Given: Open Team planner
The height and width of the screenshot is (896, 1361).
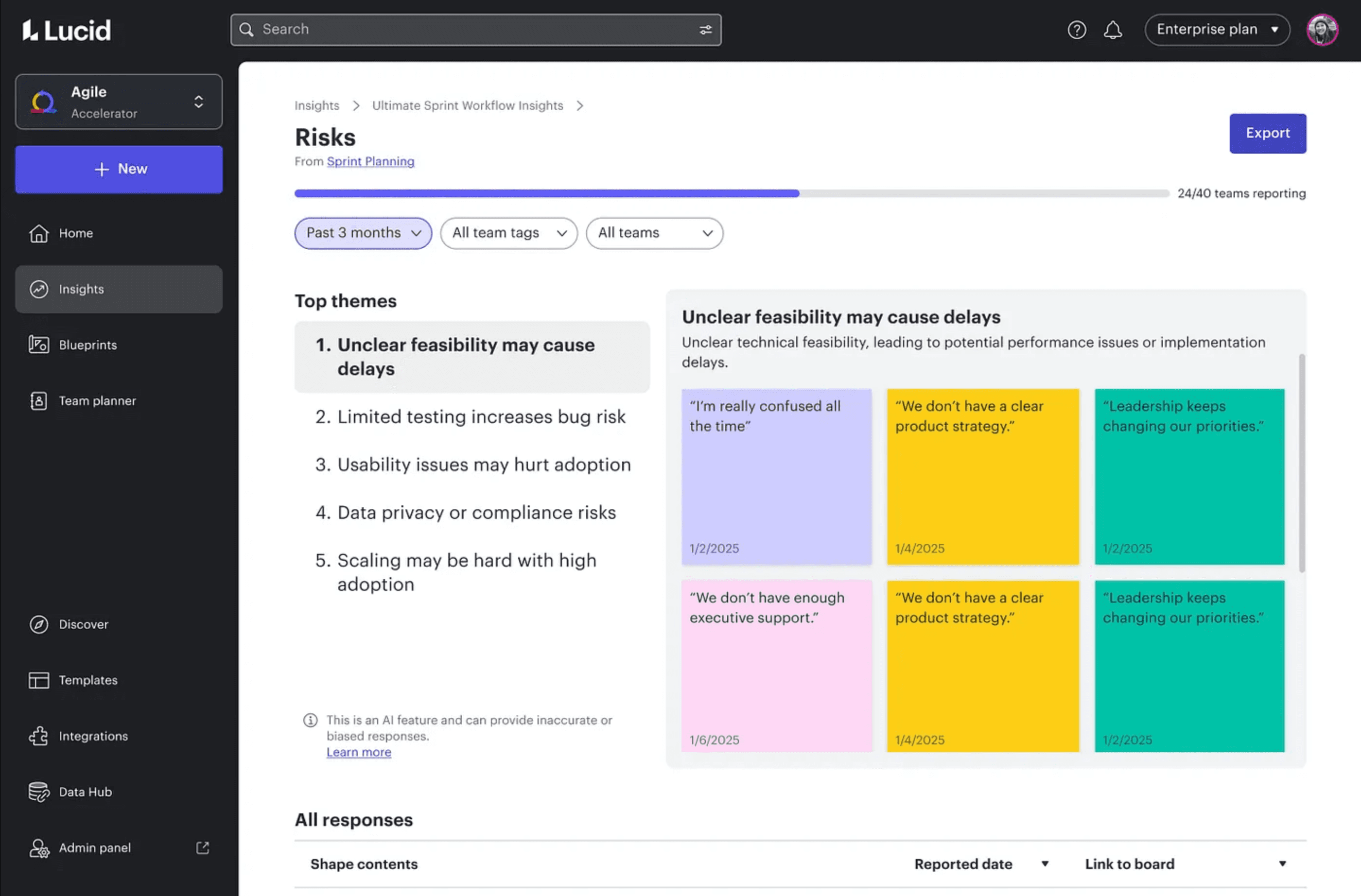Looking at the screenshot, I should tap(97, 401).
